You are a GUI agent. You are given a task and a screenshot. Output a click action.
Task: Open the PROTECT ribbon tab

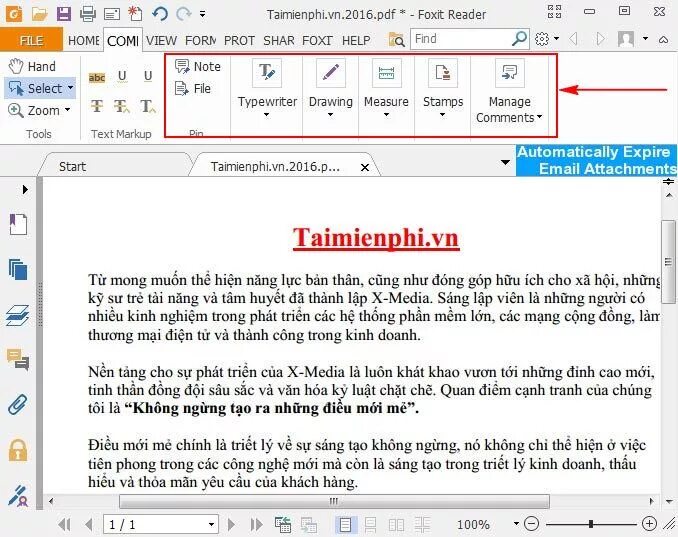pyautogui.click(x=239, y=41)
